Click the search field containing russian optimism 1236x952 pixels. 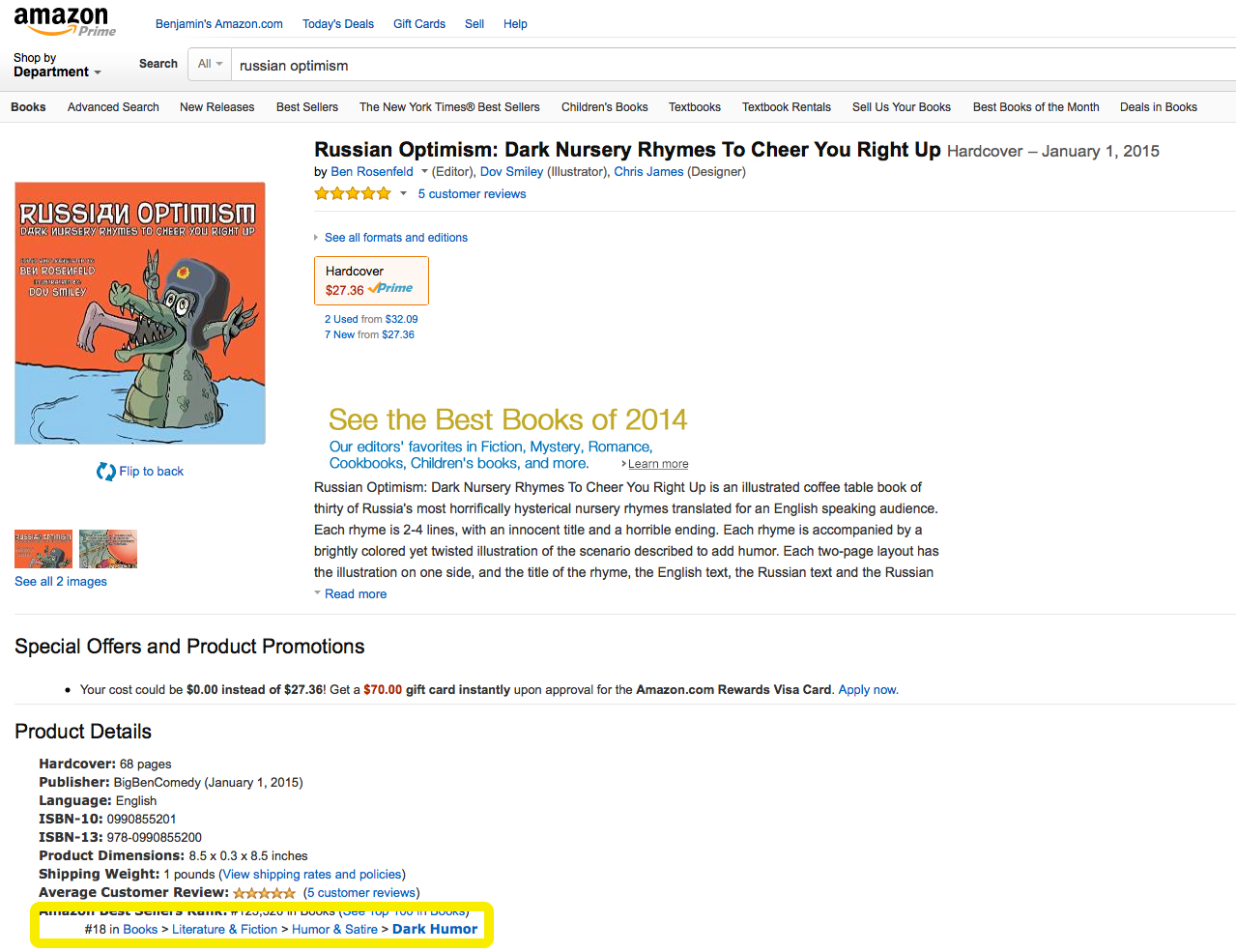coord(676,66)
